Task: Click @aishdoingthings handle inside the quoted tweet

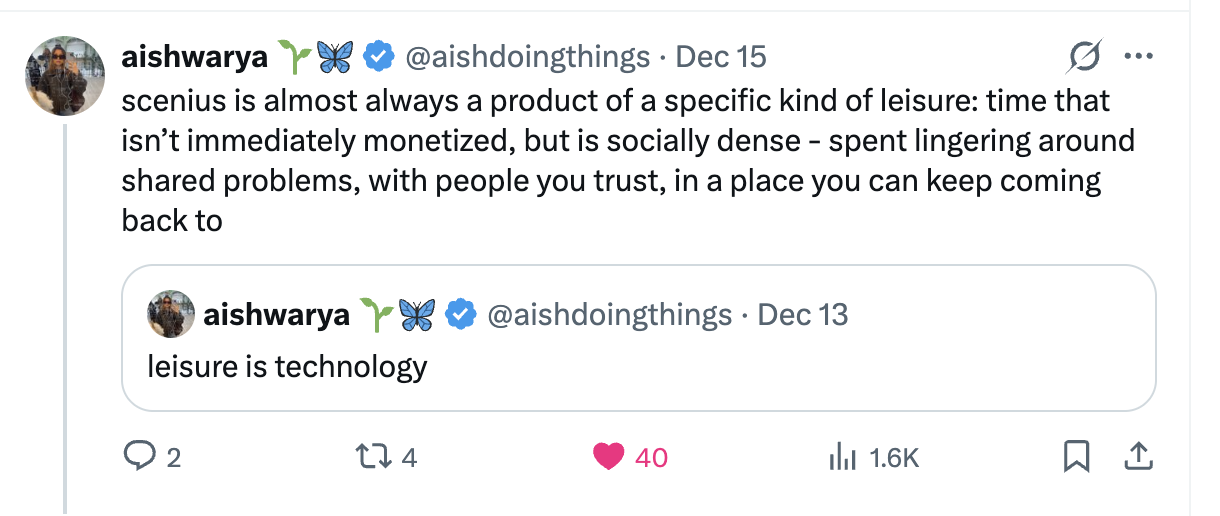Action: point(609,315)
